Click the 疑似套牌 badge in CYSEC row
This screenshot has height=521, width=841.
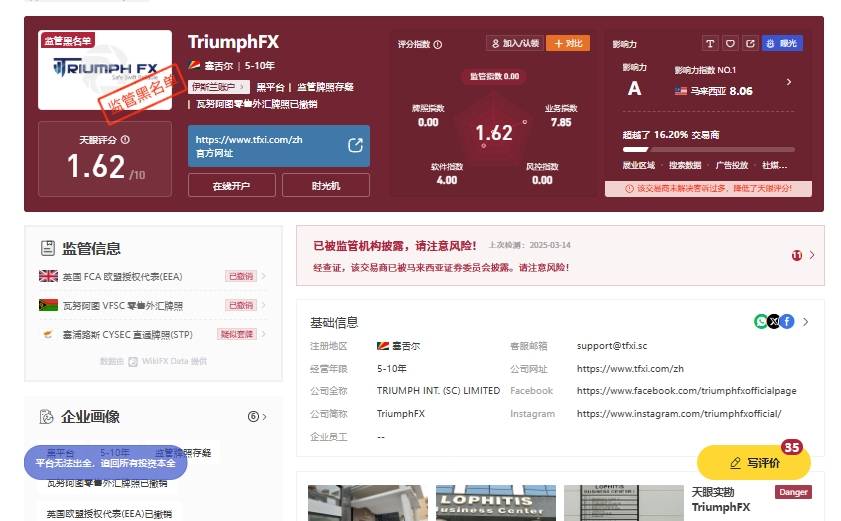[237, 334]
